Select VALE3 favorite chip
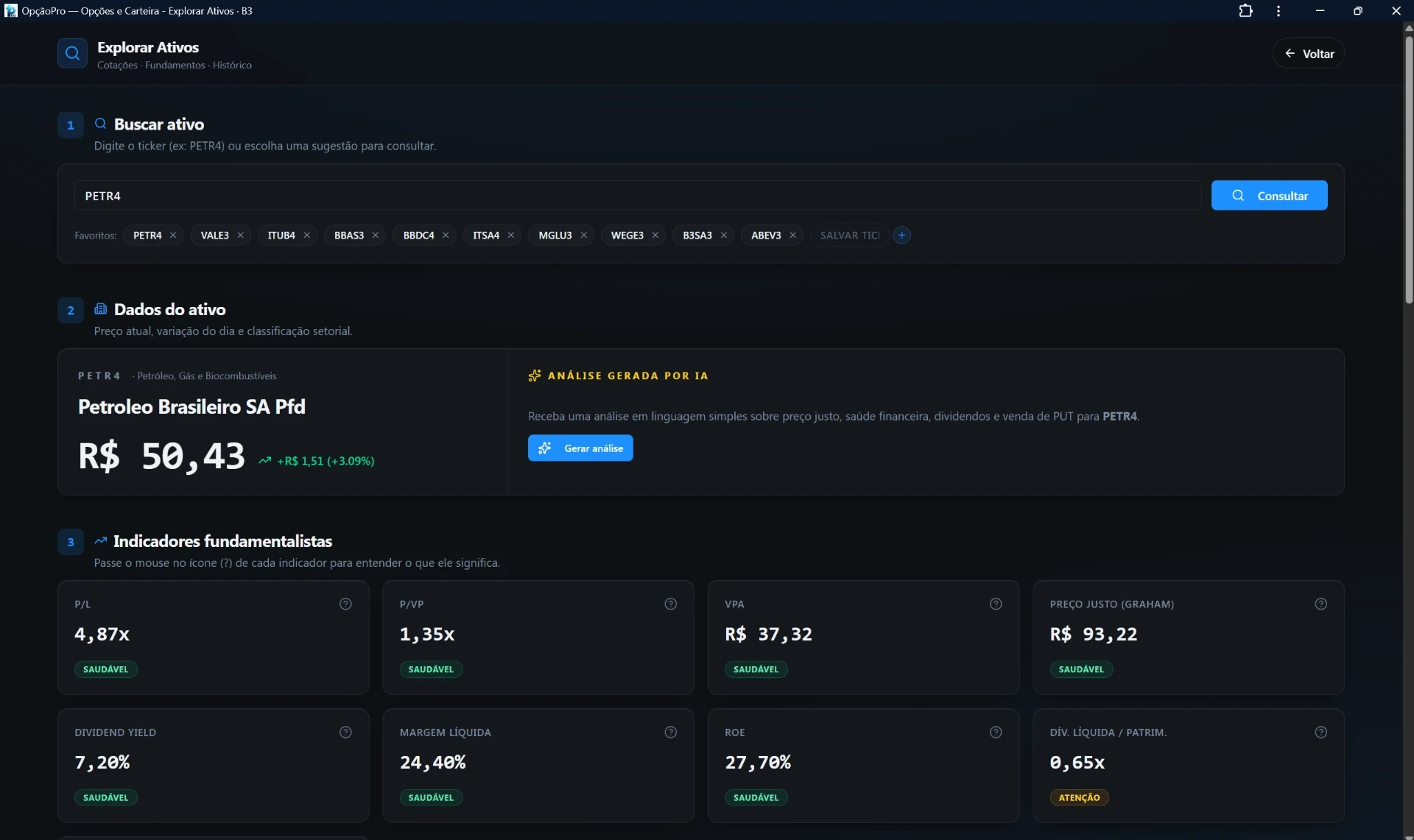 215,236
